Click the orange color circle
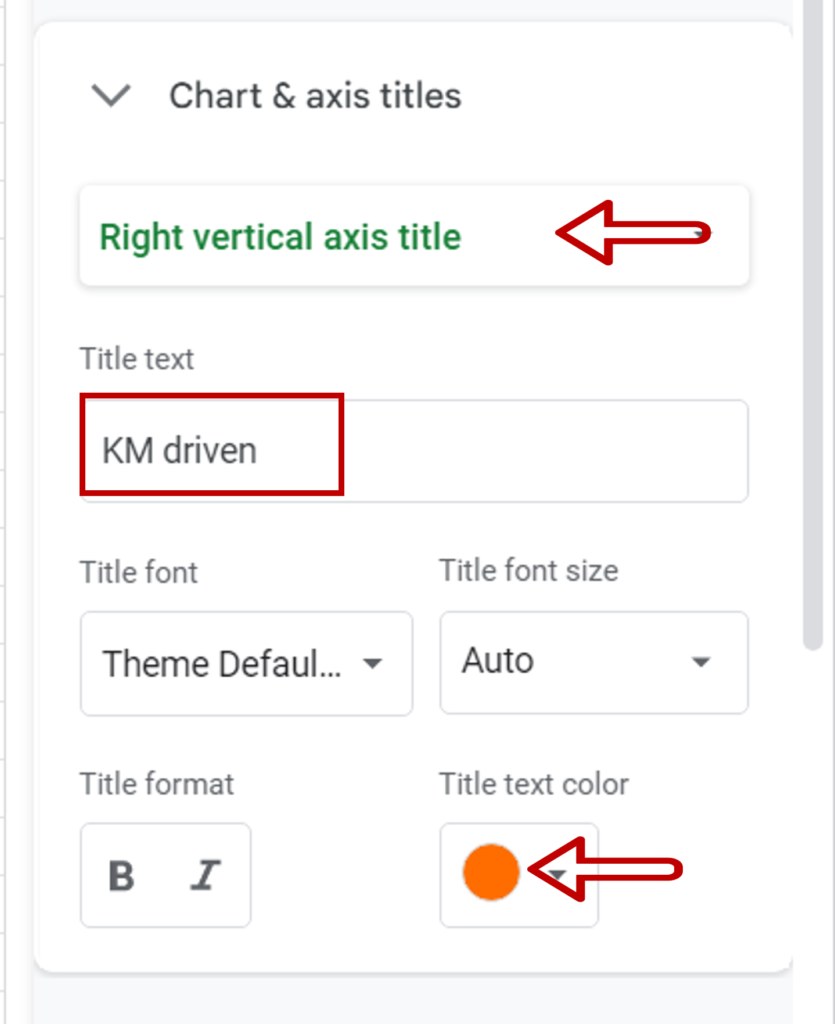Screen dimensions: 835x1024 pyautogui.click(x=490, y=872)
